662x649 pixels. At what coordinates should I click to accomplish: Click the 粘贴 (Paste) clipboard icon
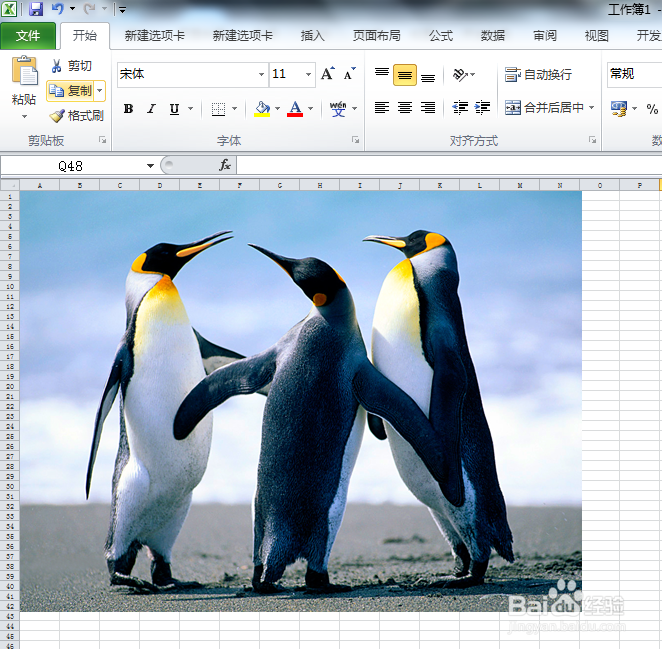(x=24, y=71)
